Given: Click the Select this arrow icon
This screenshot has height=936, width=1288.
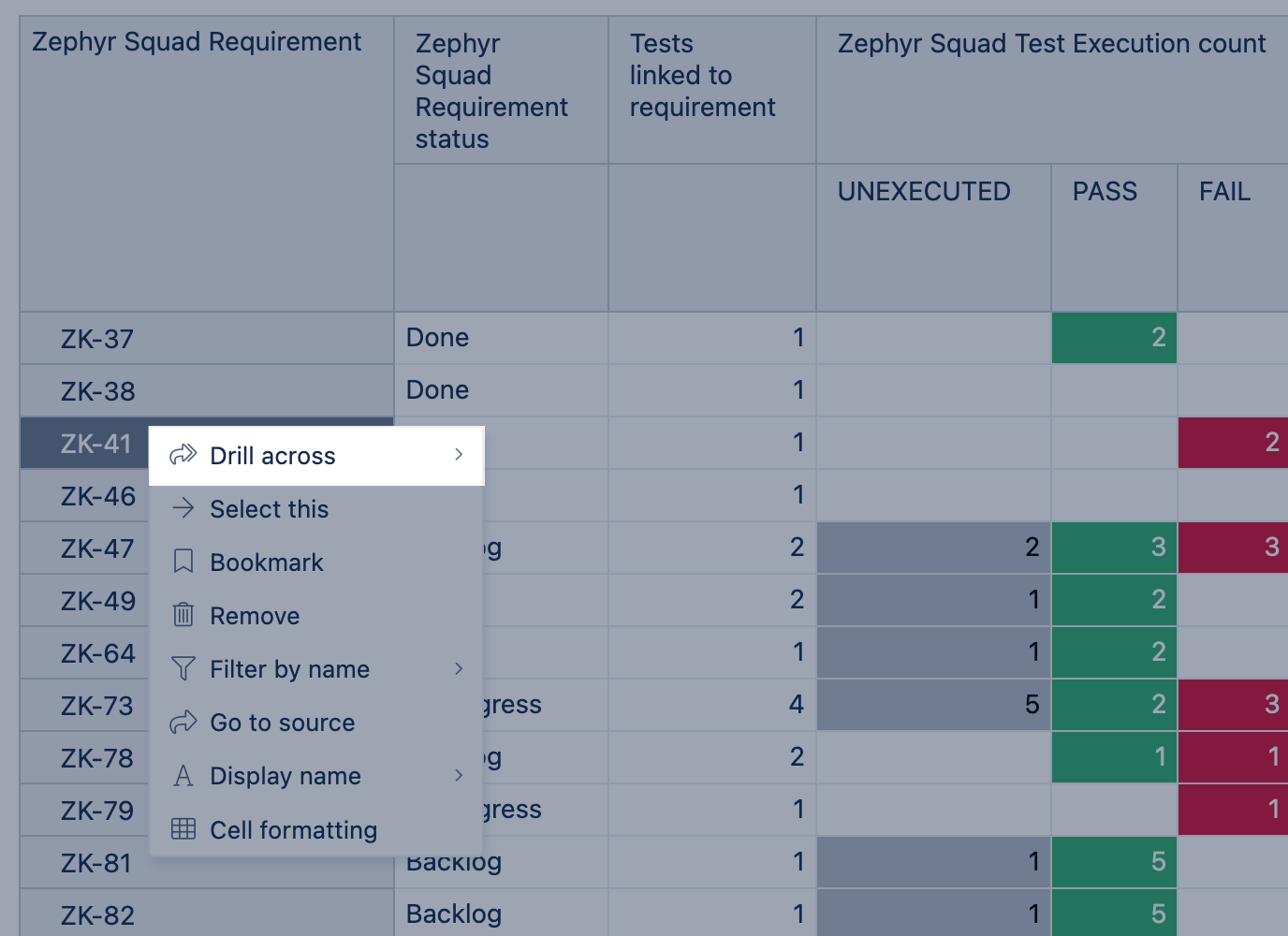Looking at the screenshot, I should coord(183,508).
